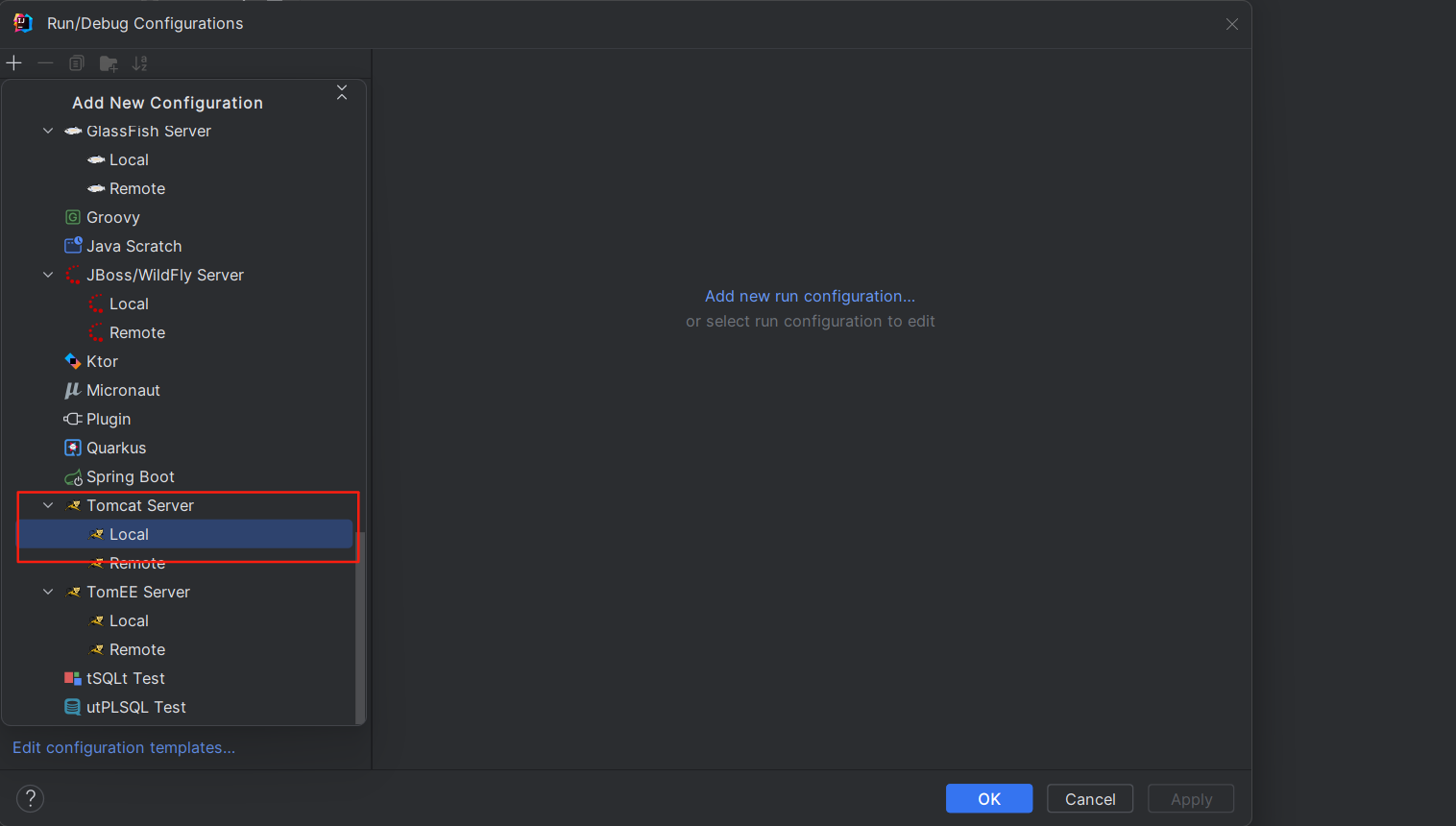Collapse the JBoss/WildFly Server node
The height and width of the screenshot is (826, 1456).
point(48,275)
